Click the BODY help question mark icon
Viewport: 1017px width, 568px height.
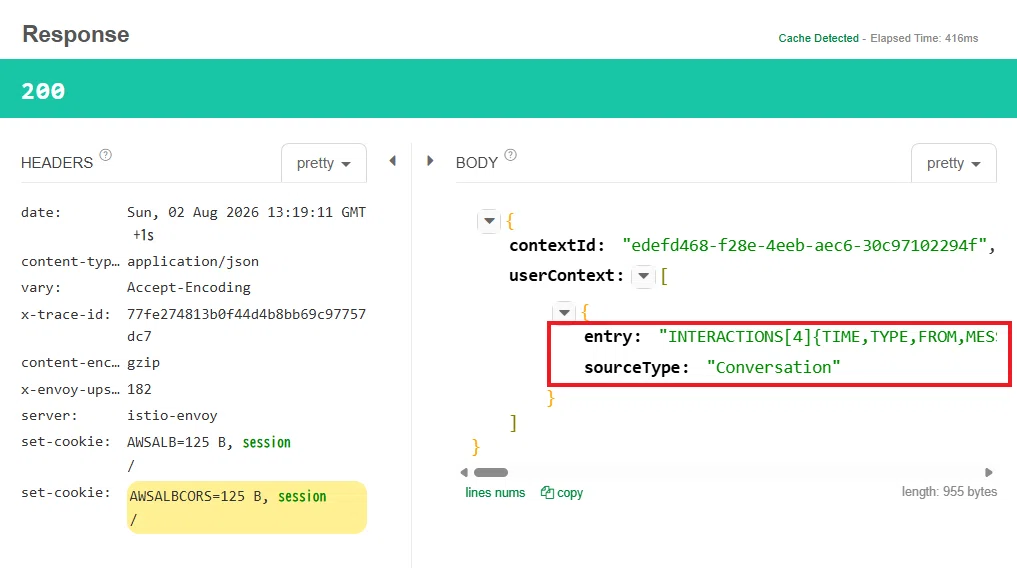pyautogui.click(x=510, y=156)
